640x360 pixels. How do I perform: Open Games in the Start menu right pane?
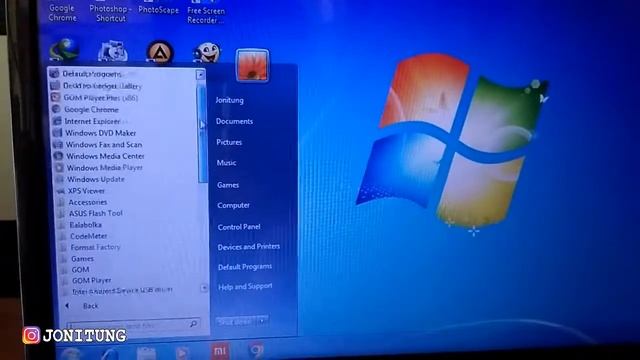[x=228, y=185]
